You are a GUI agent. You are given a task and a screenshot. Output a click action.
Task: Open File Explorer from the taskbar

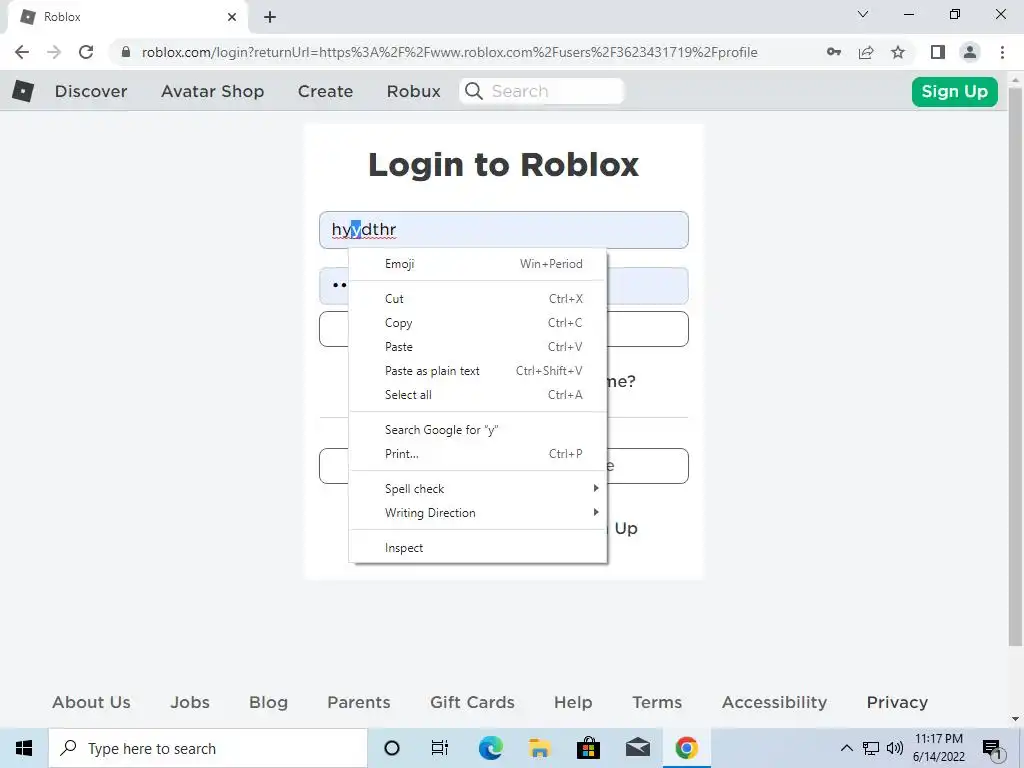539,748
